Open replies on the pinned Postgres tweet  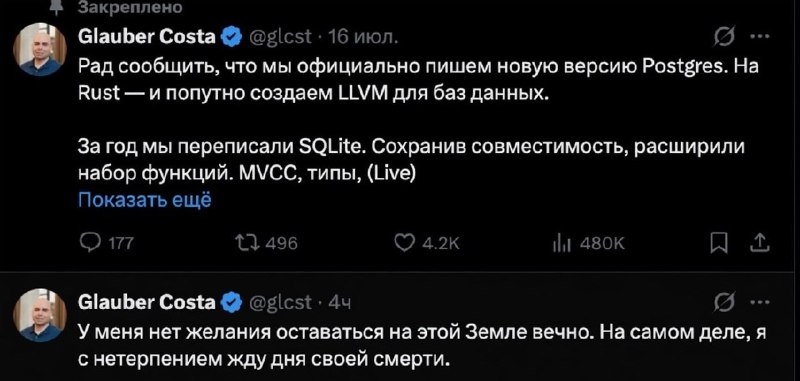pyautogui.click(x=108, y=243)
